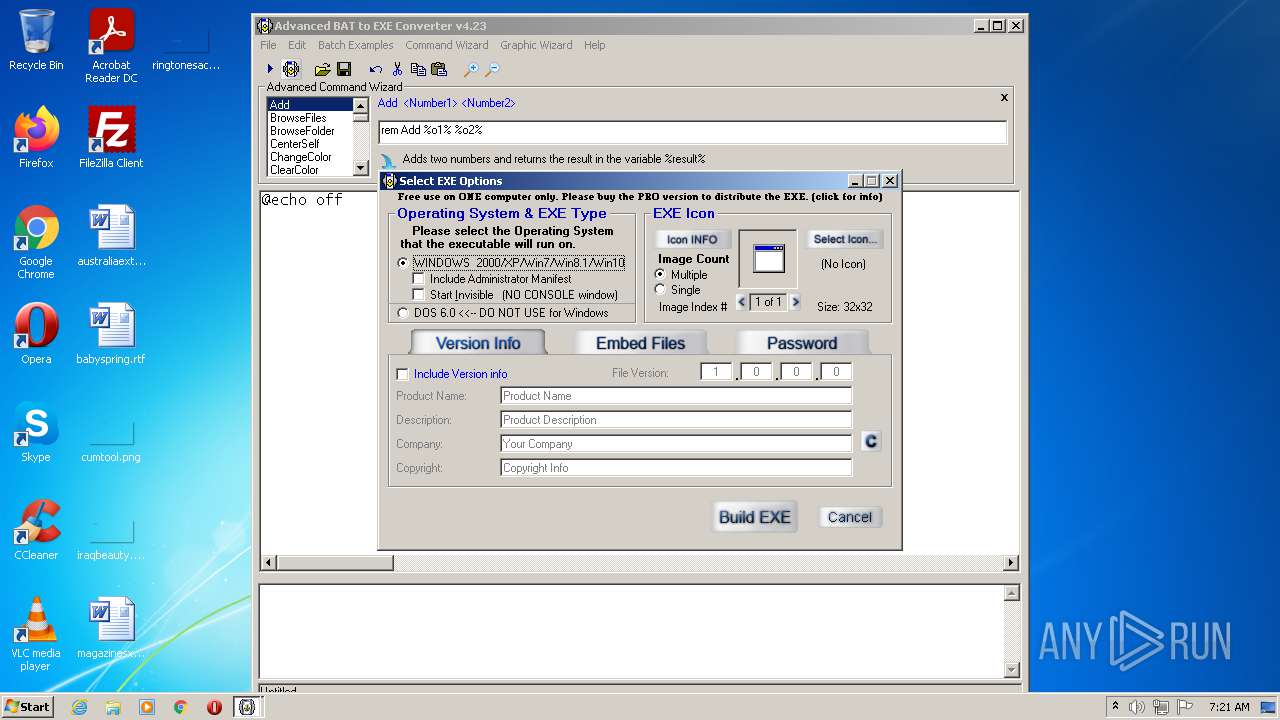Image resolution: width=1280 pixels, height=720 pixels.
Task: Click the Run batch play arrow icon
Action: click(270, 69)
